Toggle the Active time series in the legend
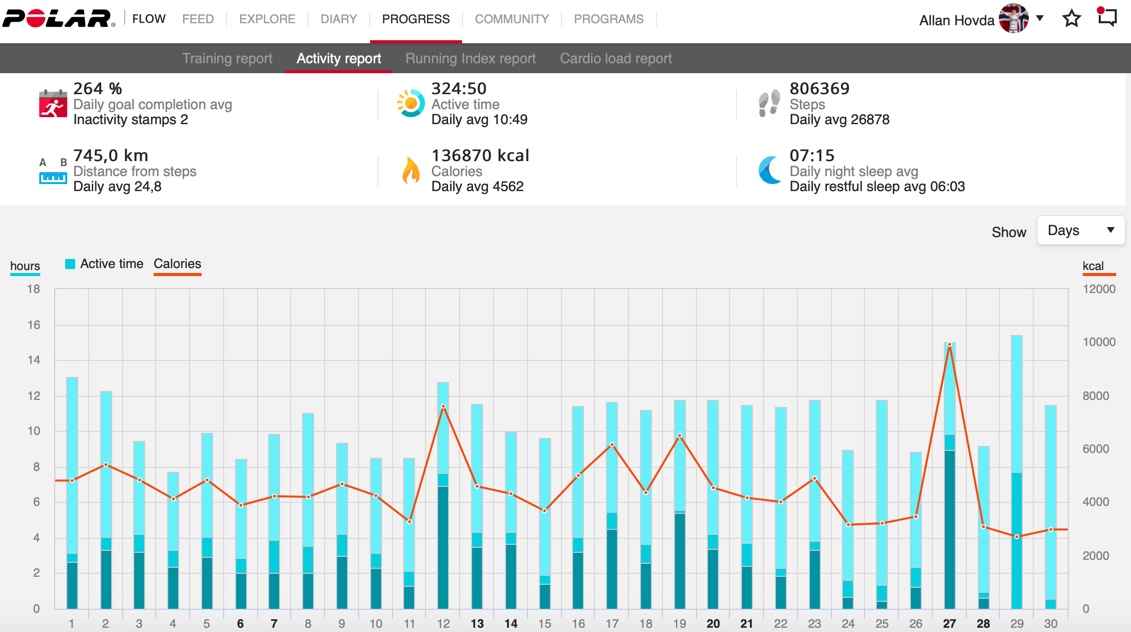Viewport: 1131px width, 632px height. click(x=103, y=263)
